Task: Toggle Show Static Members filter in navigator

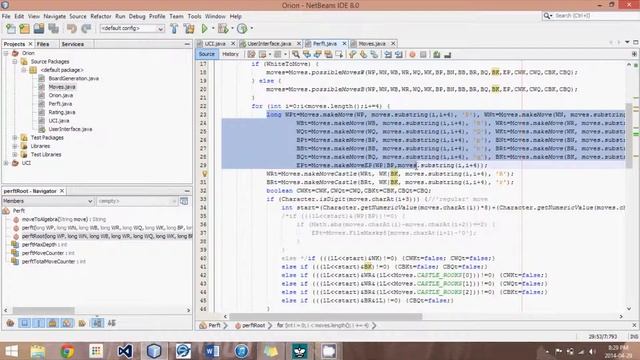Action: [x=39, y=323]
